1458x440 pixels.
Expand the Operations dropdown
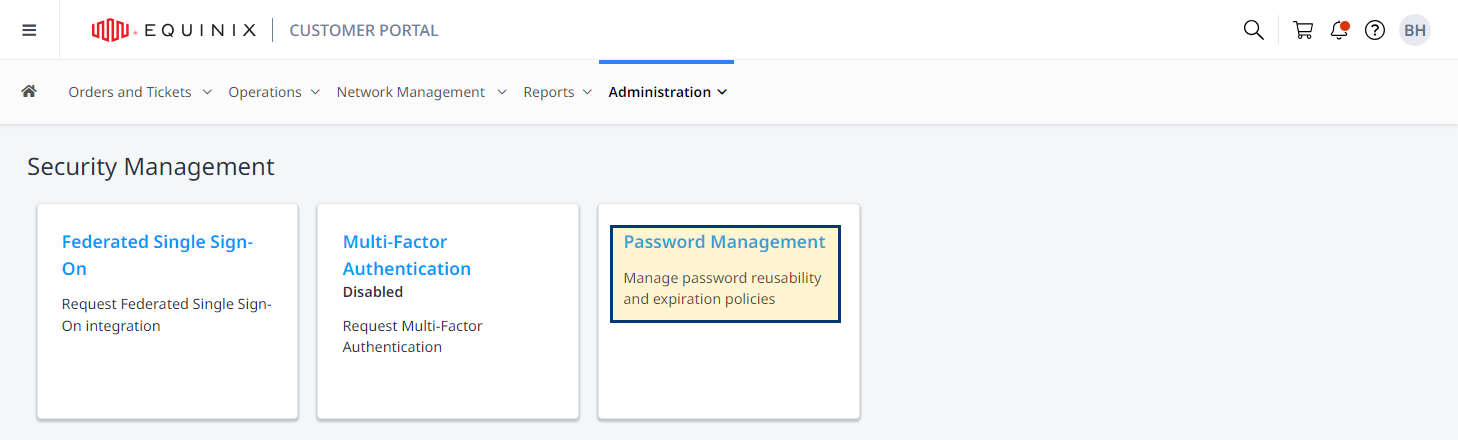coord(274,92)
